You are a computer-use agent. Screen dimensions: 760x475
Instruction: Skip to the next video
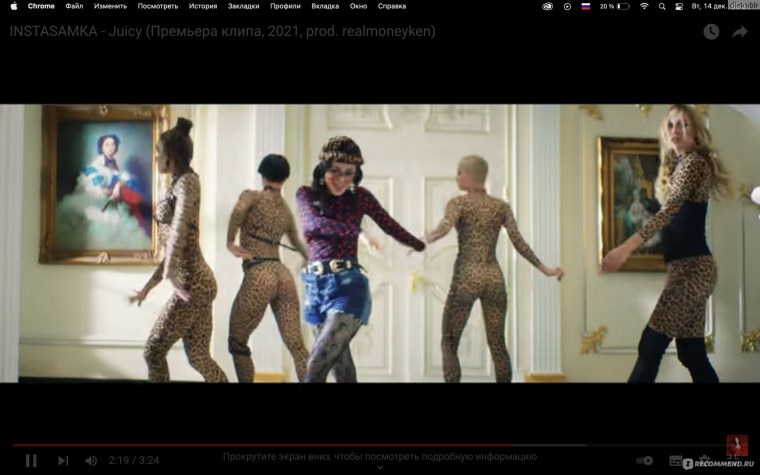point(63,460)
